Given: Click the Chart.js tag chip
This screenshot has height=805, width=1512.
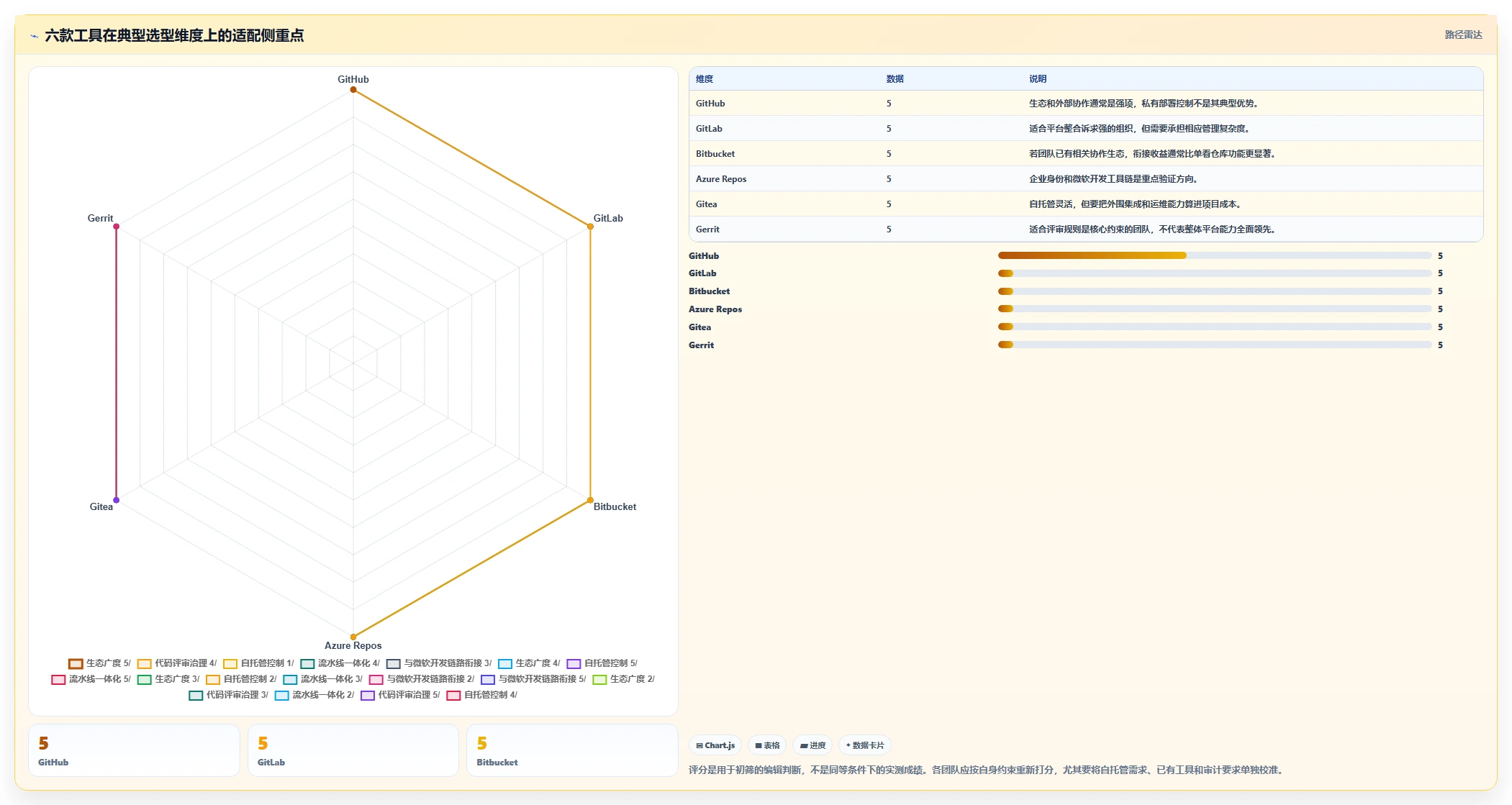Looking at the screenshot, I should click(x=715, y=745).
